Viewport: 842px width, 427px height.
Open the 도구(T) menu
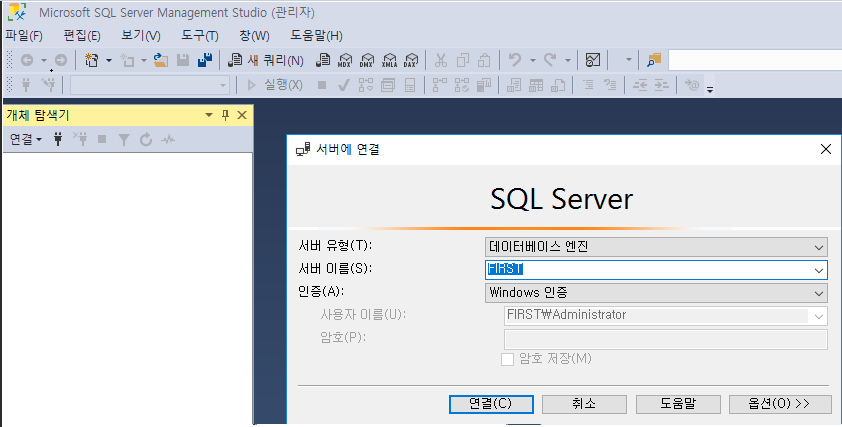pyautogui.click(x=200, y=35)
